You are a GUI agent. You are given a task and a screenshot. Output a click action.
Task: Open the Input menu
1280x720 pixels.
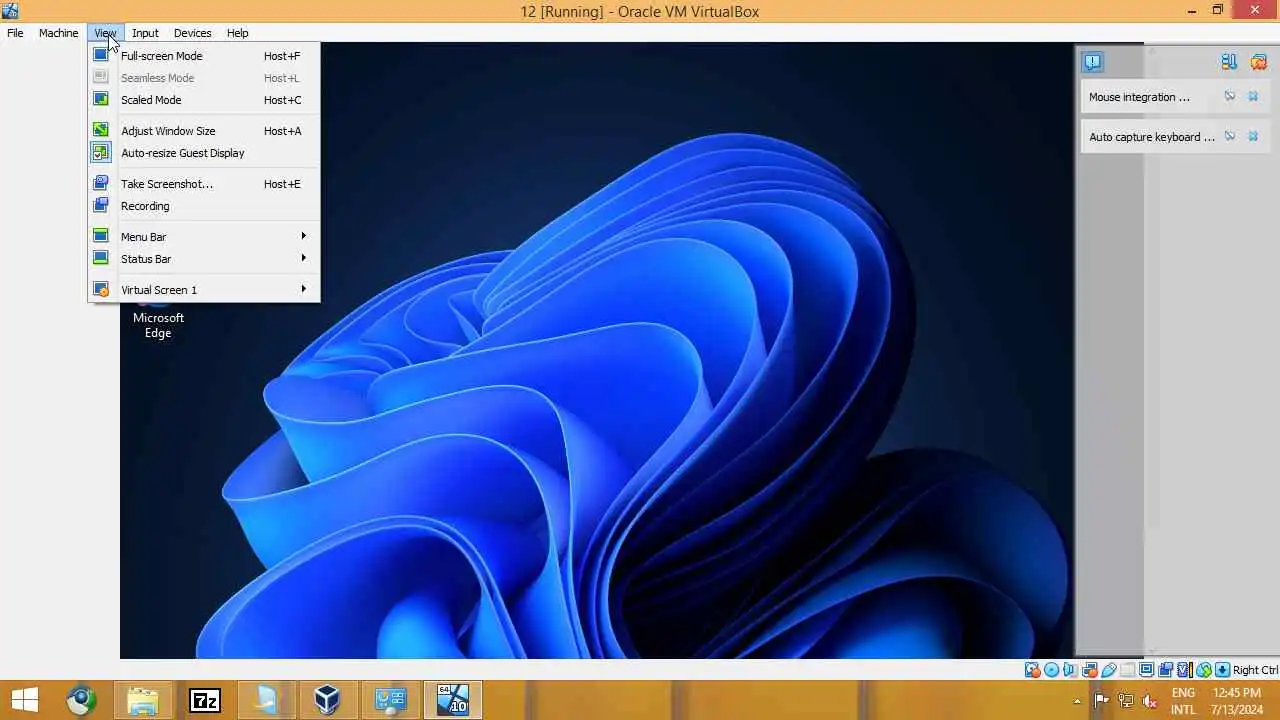145,33
